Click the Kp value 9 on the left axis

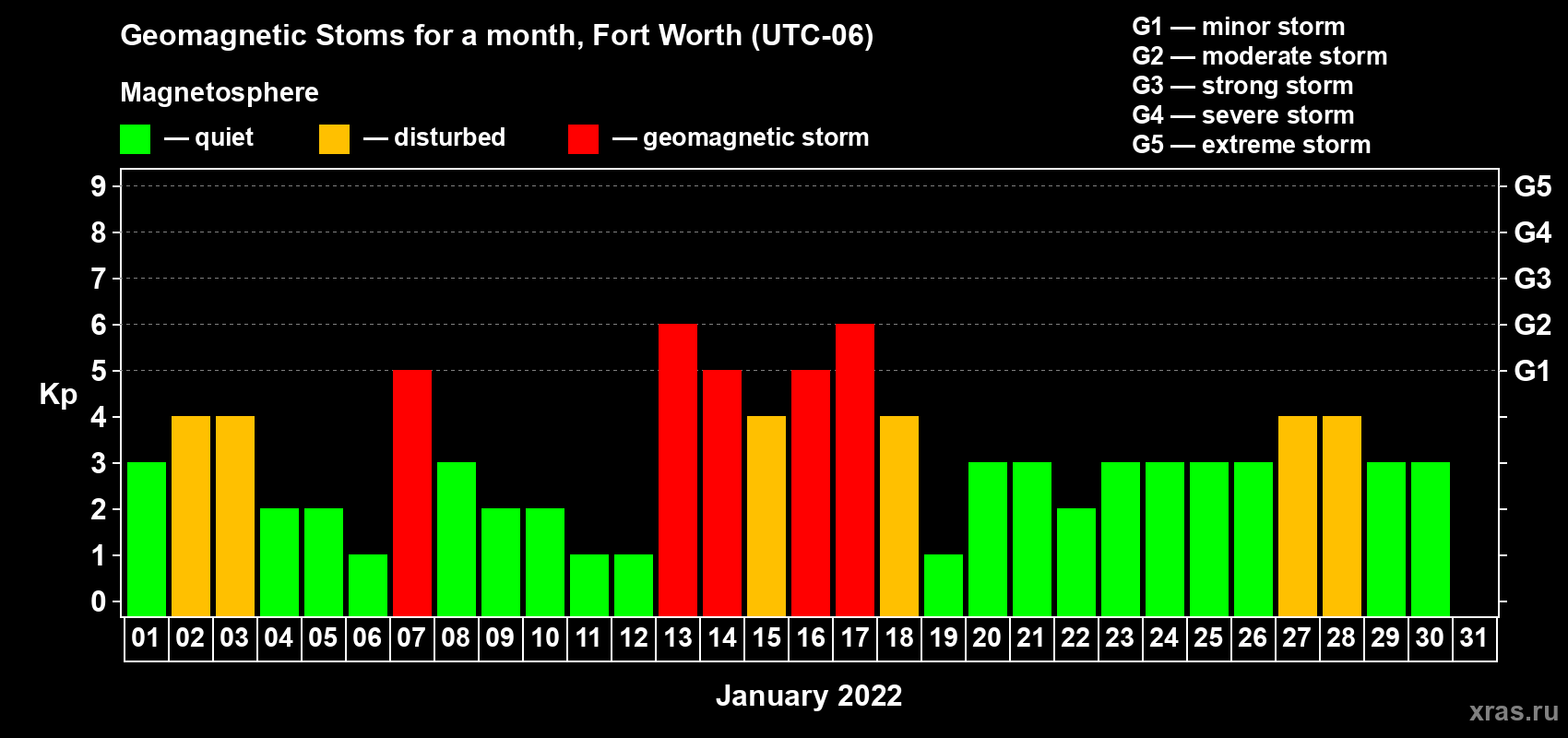[99, 186]
